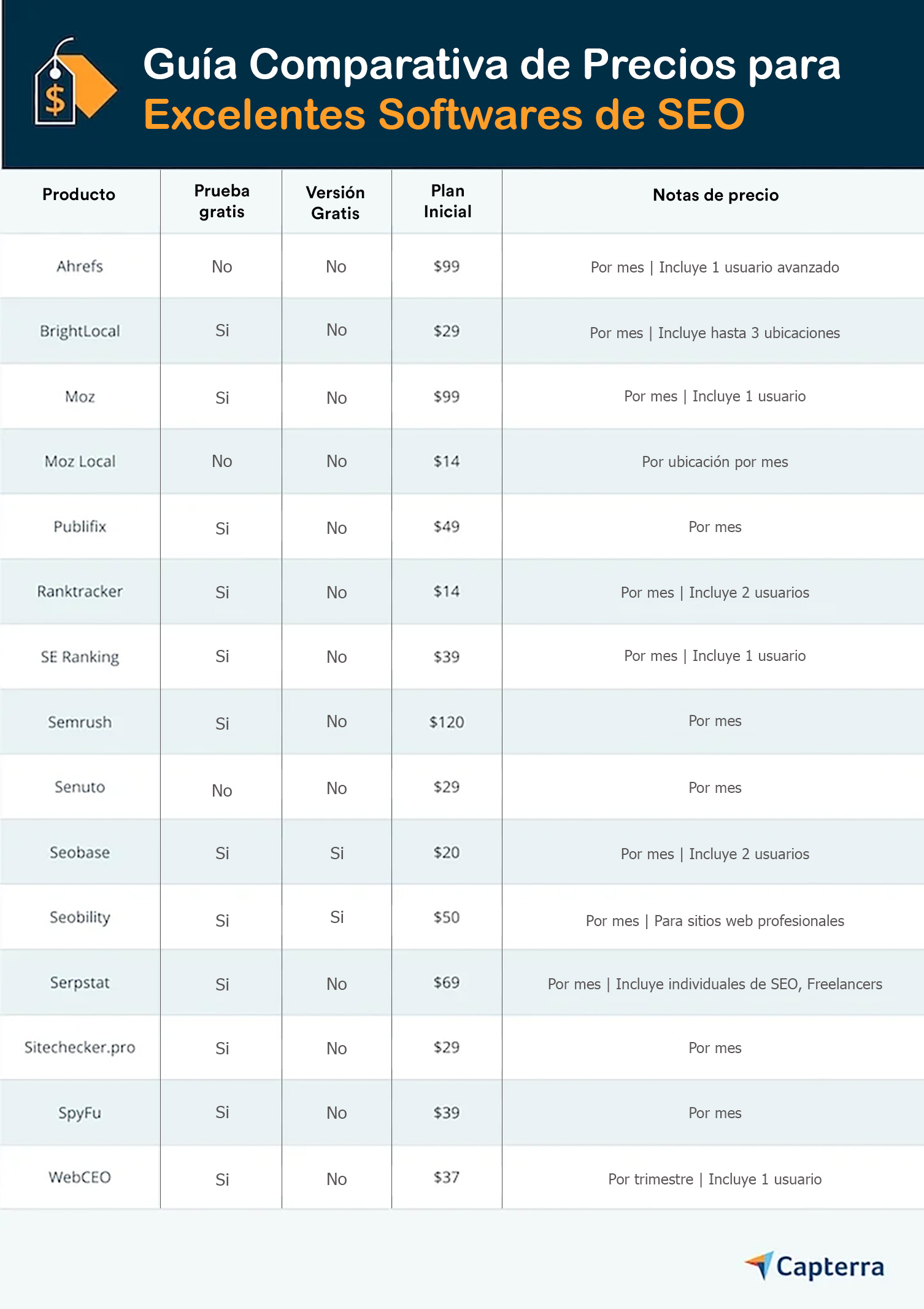
Task: Click the orange title text about SEO
Action: [x=444, y=115]
